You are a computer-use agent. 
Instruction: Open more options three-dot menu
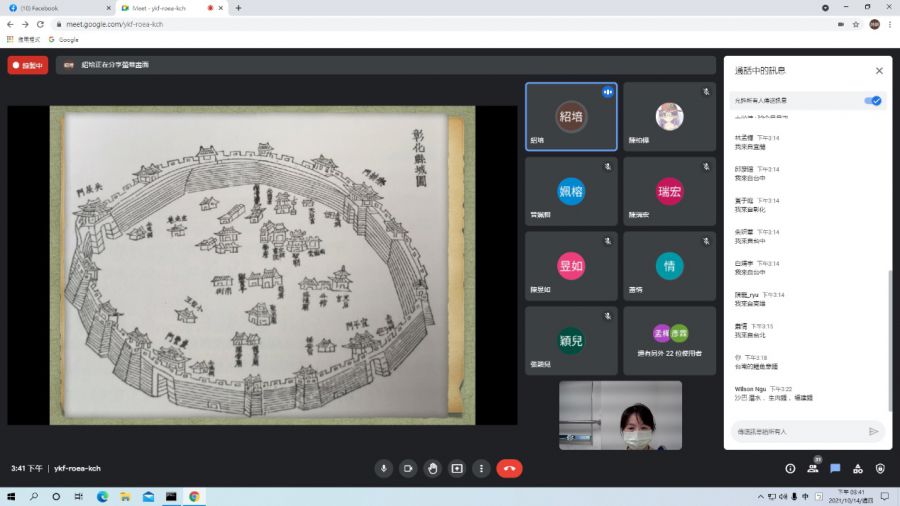(481, 468)
